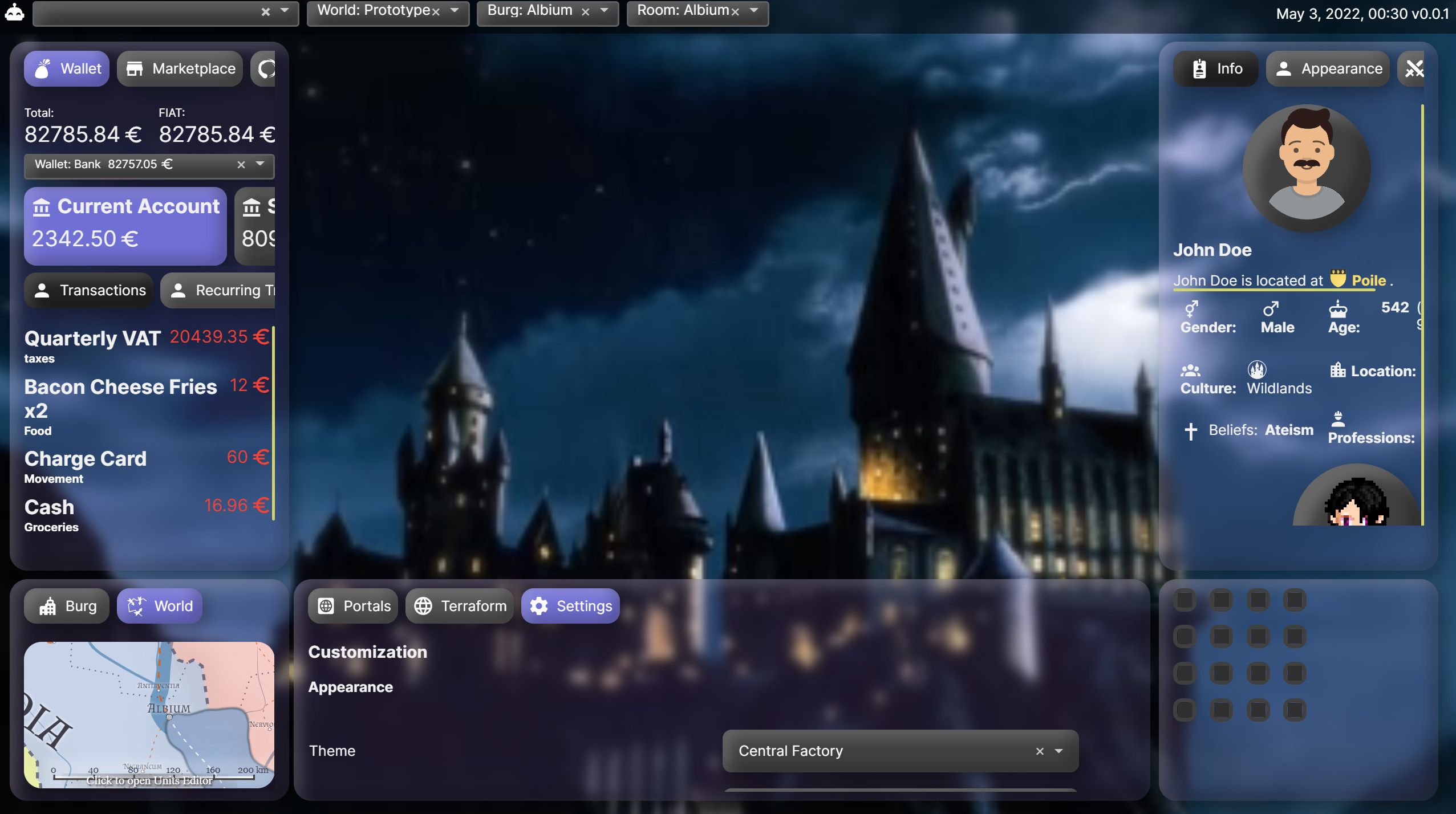1456x814 pixels.
Task: Expand the Wallet: Bank dropdown
Action: (260, 164)
